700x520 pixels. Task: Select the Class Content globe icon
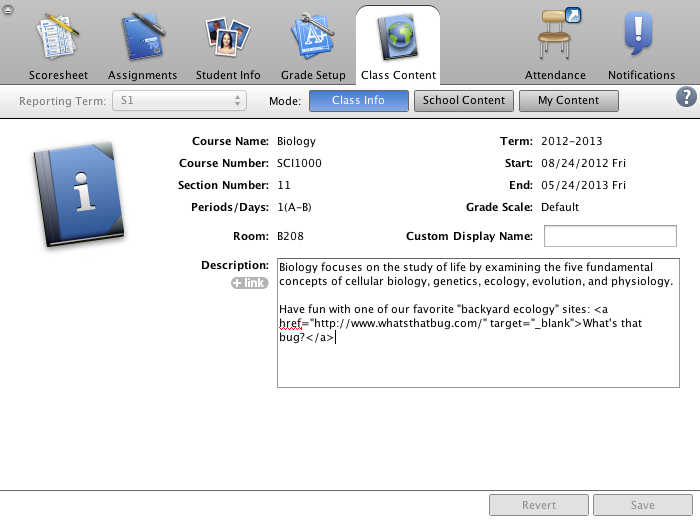click(x=398, y=37)
